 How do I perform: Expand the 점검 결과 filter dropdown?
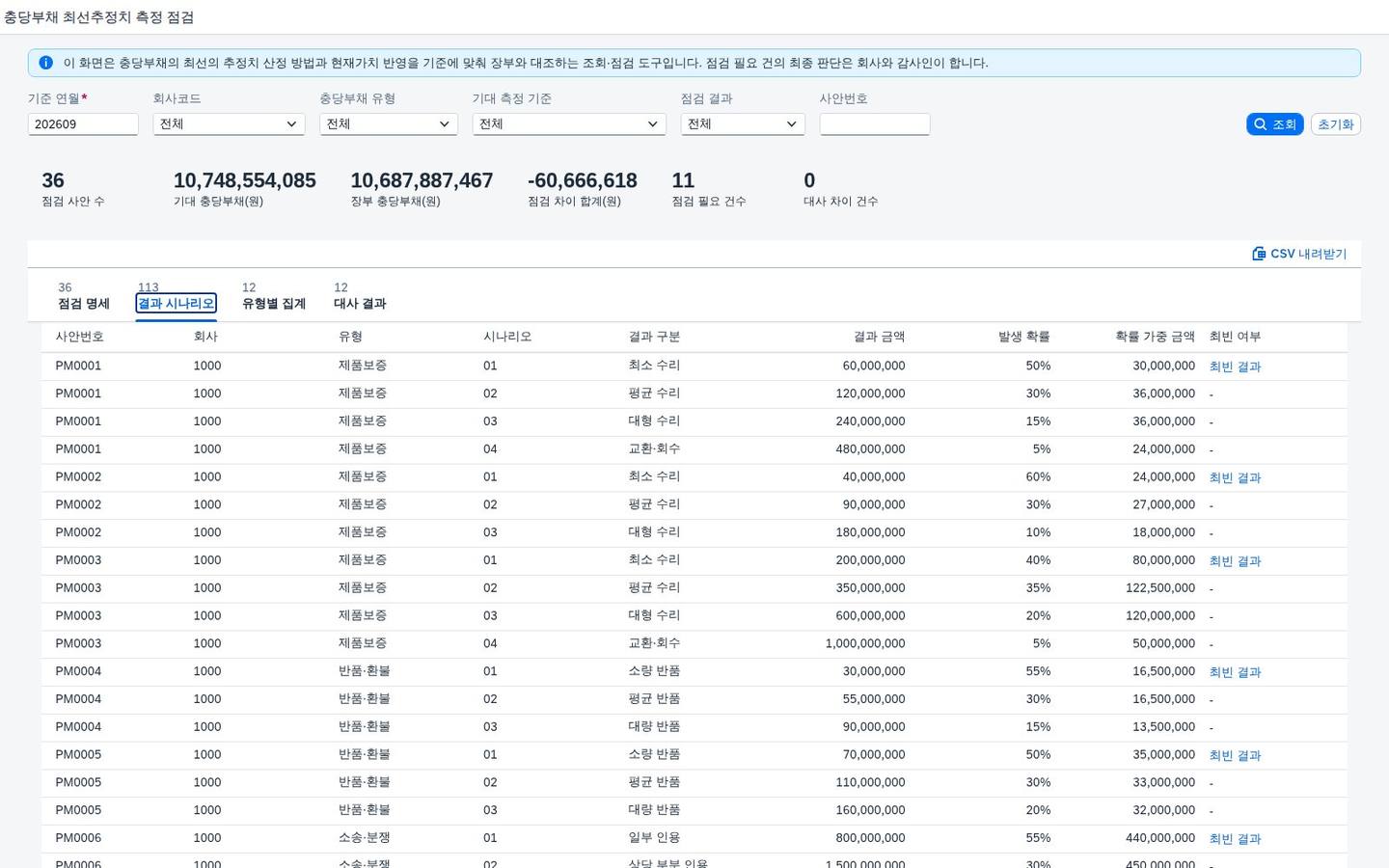[743, 124]
